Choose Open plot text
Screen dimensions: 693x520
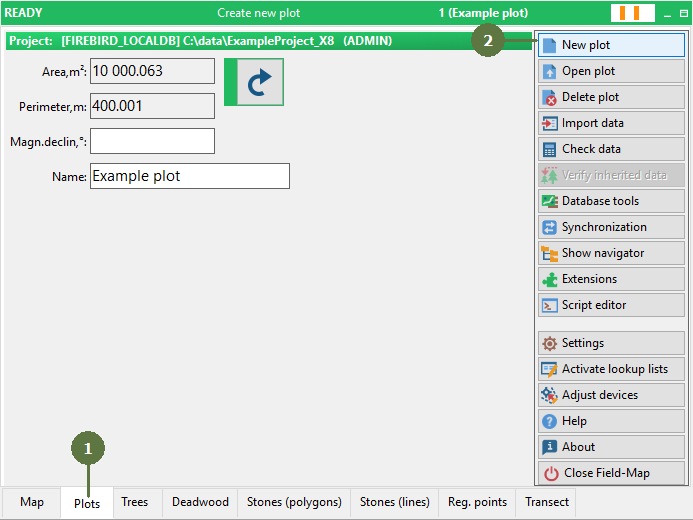588,71
